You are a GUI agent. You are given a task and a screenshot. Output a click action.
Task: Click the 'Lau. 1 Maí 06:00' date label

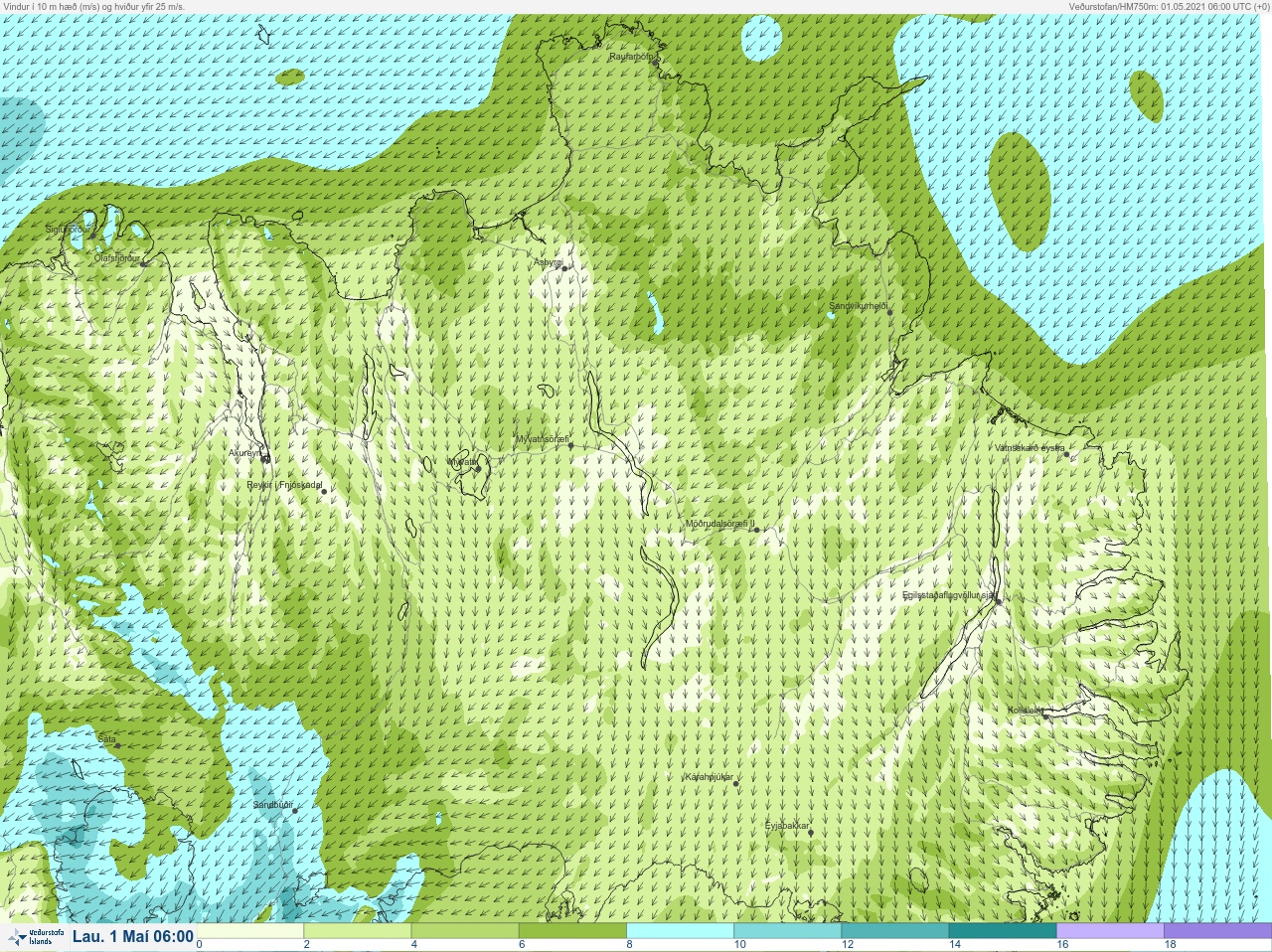coord(133,936)
